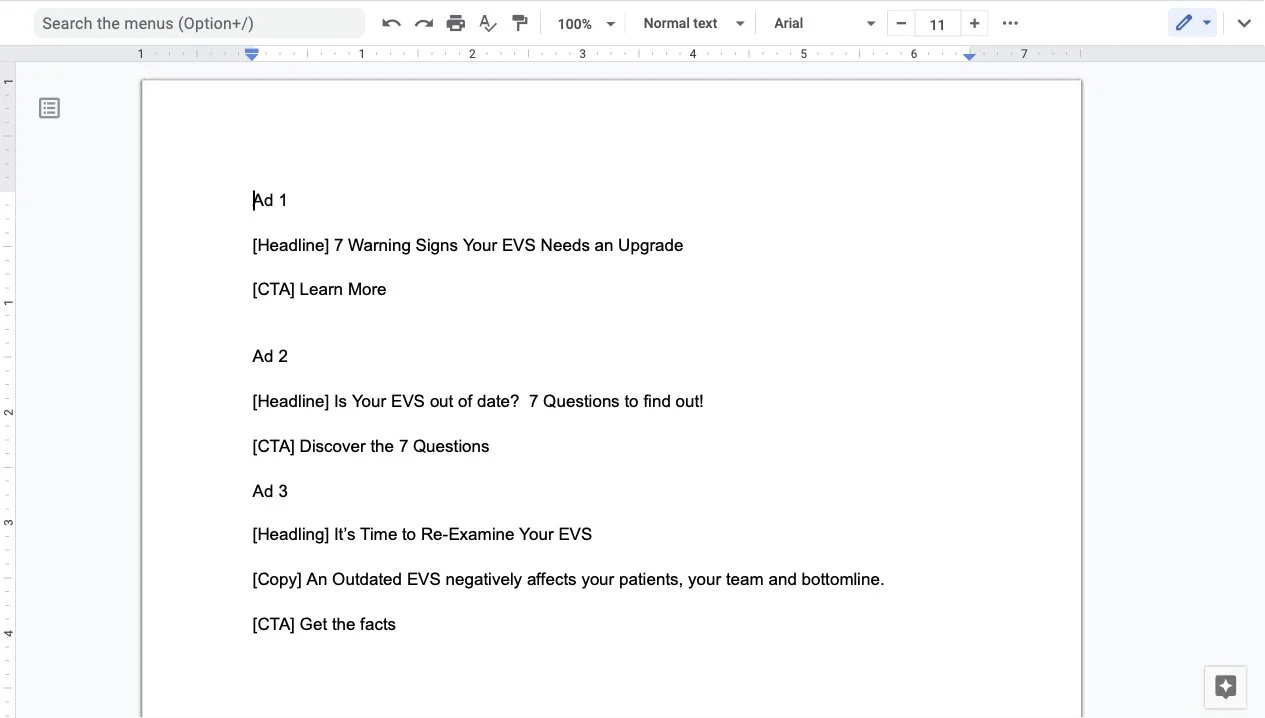Open the Arial font dropdown
The height and width of the screenshot is (718, 1265).
point(824,23)
